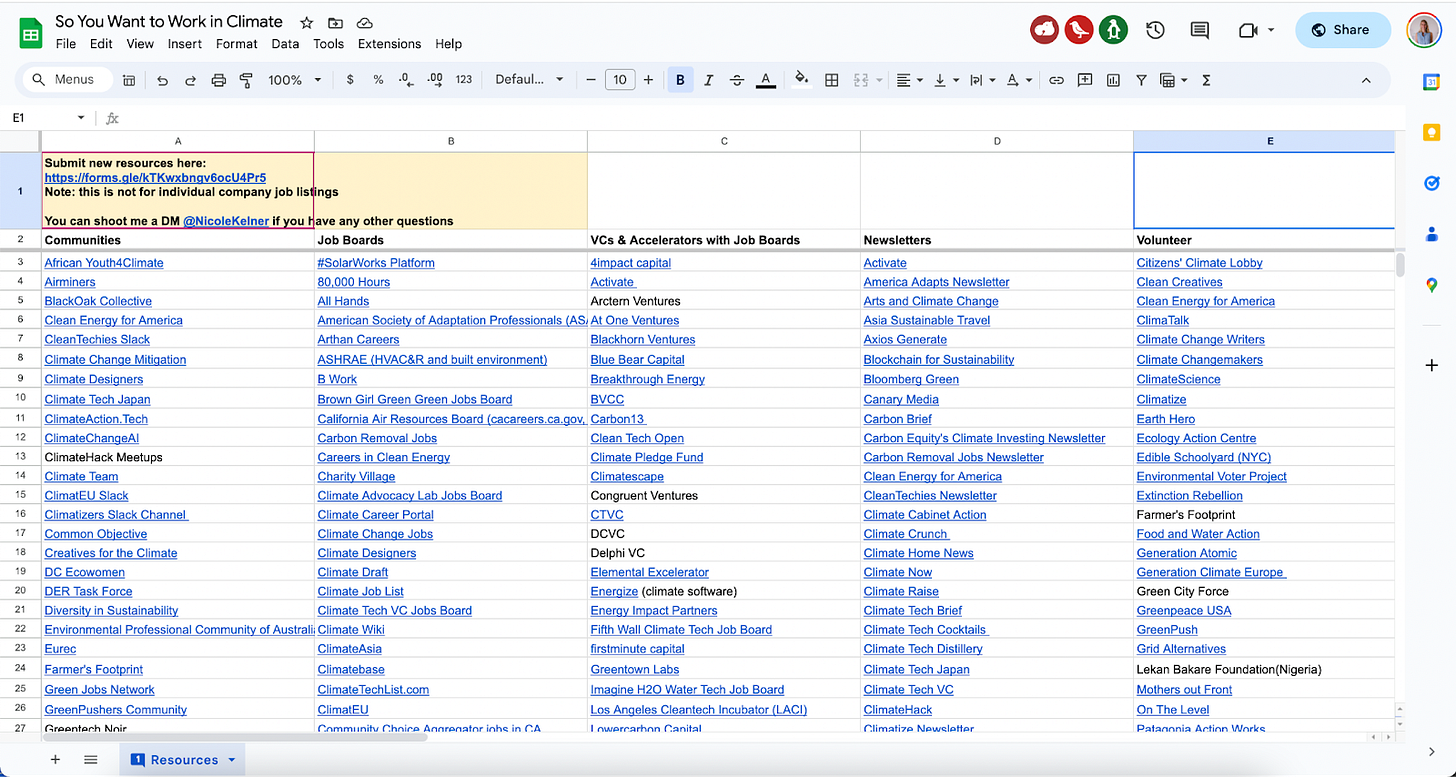The height and width of the screenshot is (777, 1456).
Task: Open text rotation dropdown
Action: pyautogui.click(x=1018, y=80)
